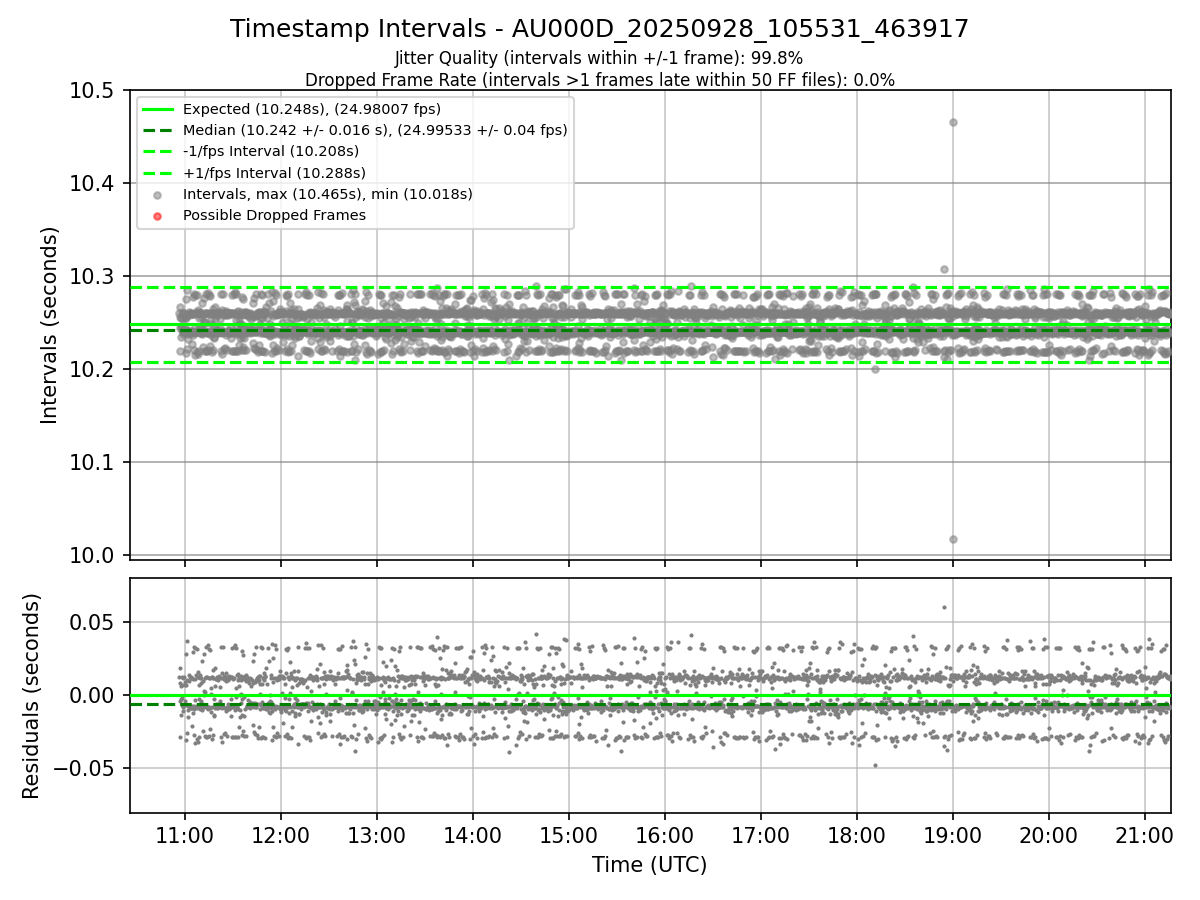The width and height of the screenshot is (1200, 900).
Task: Click the 'Possible Dropped Frames' legend entry
Action: [x=274, y=215]
